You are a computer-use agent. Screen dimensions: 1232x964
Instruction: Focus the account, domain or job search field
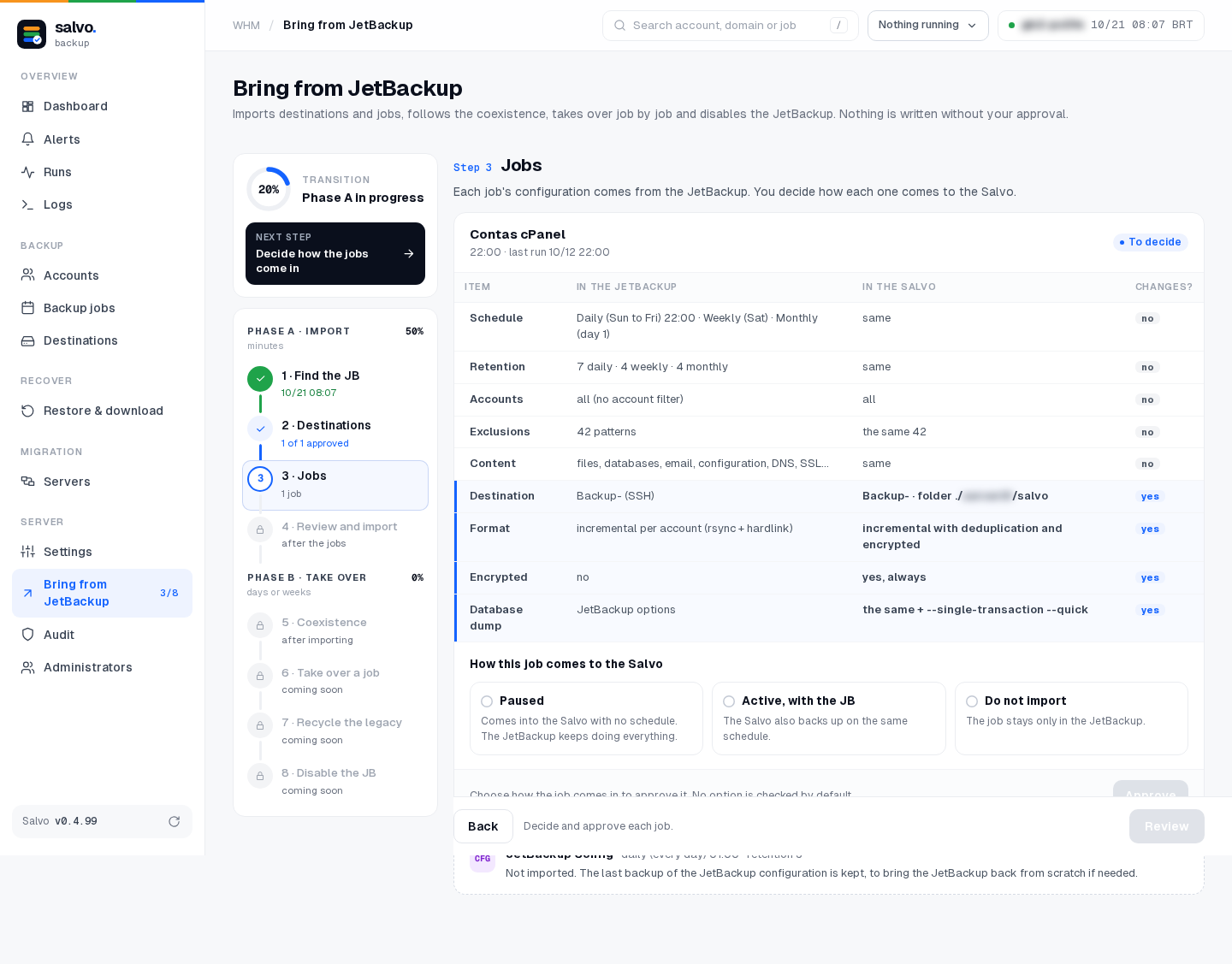click(731, 26)
